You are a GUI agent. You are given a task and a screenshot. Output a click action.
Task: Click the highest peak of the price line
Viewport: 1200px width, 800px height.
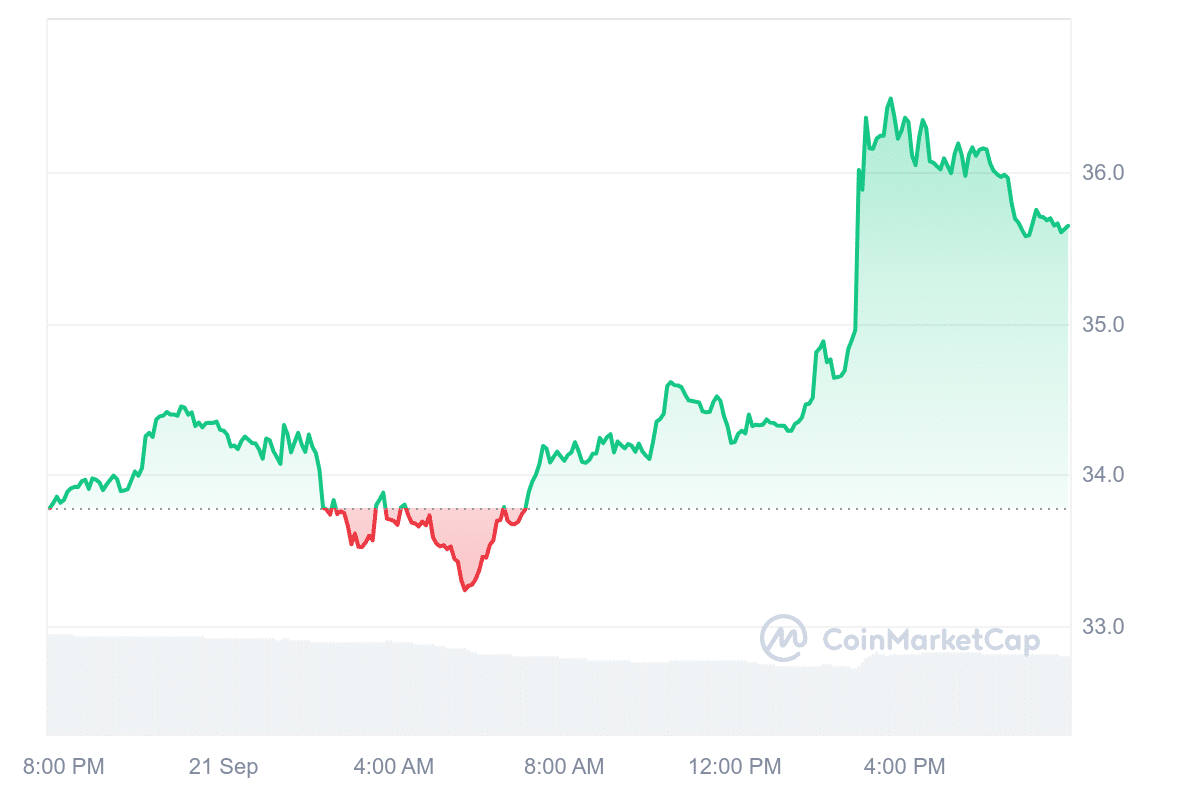tap(890, 99)
